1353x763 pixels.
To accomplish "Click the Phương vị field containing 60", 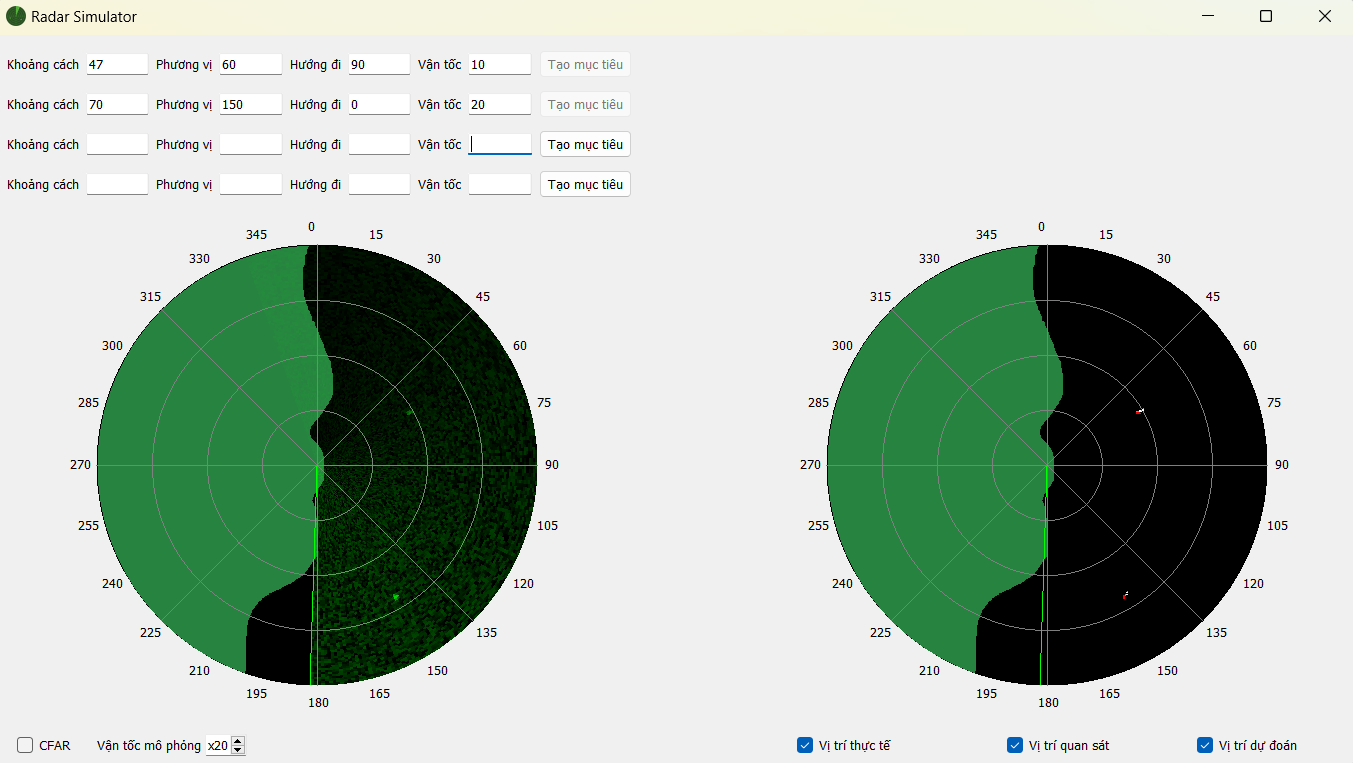I will (x=251, y=64).
